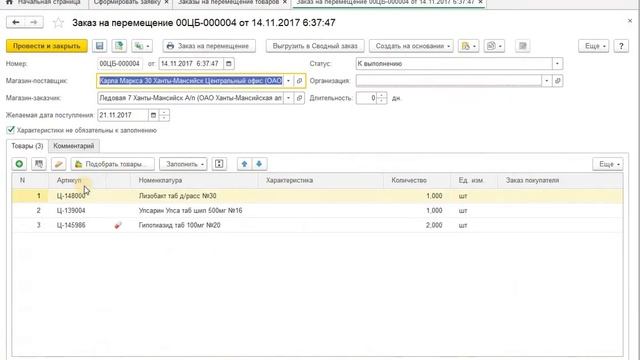Select row Гипотиазид таб 100мг №20

[x=317, y=225]
